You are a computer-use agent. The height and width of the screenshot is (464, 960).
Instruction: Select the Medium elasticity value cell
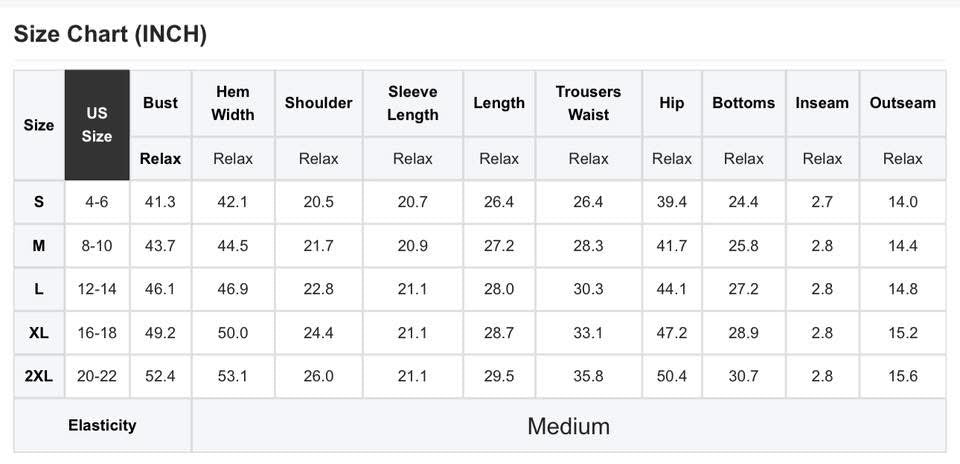click(x=568, y=427)
